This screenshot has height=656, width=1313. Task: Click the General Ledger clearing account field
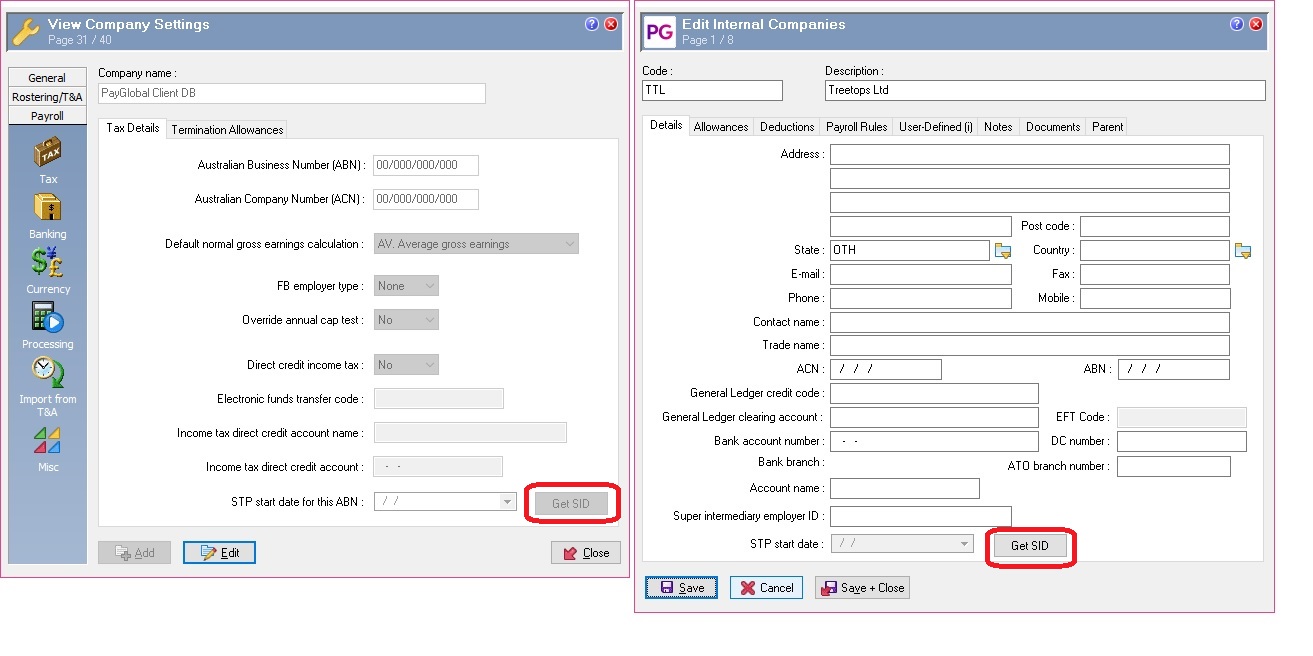934,418
